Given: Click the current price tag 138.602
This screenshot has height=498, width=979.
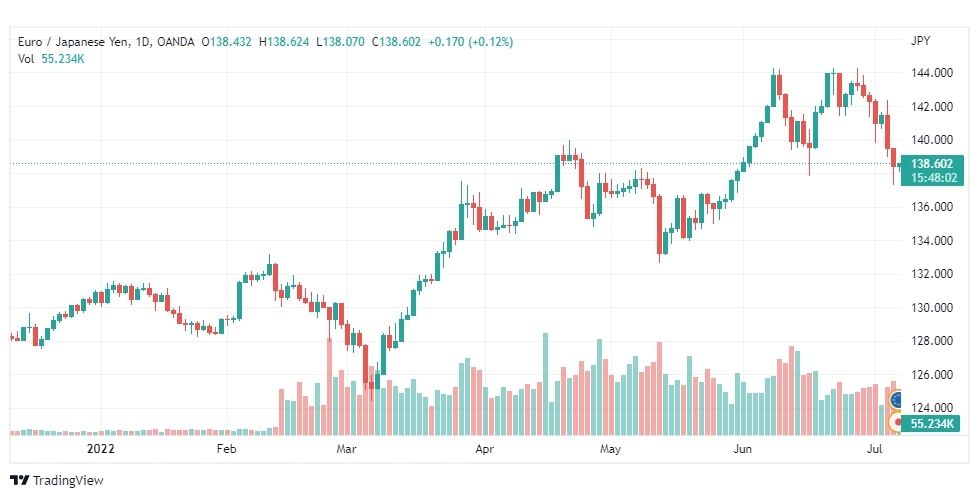Looking at the screenshot, I should point(932,164).
